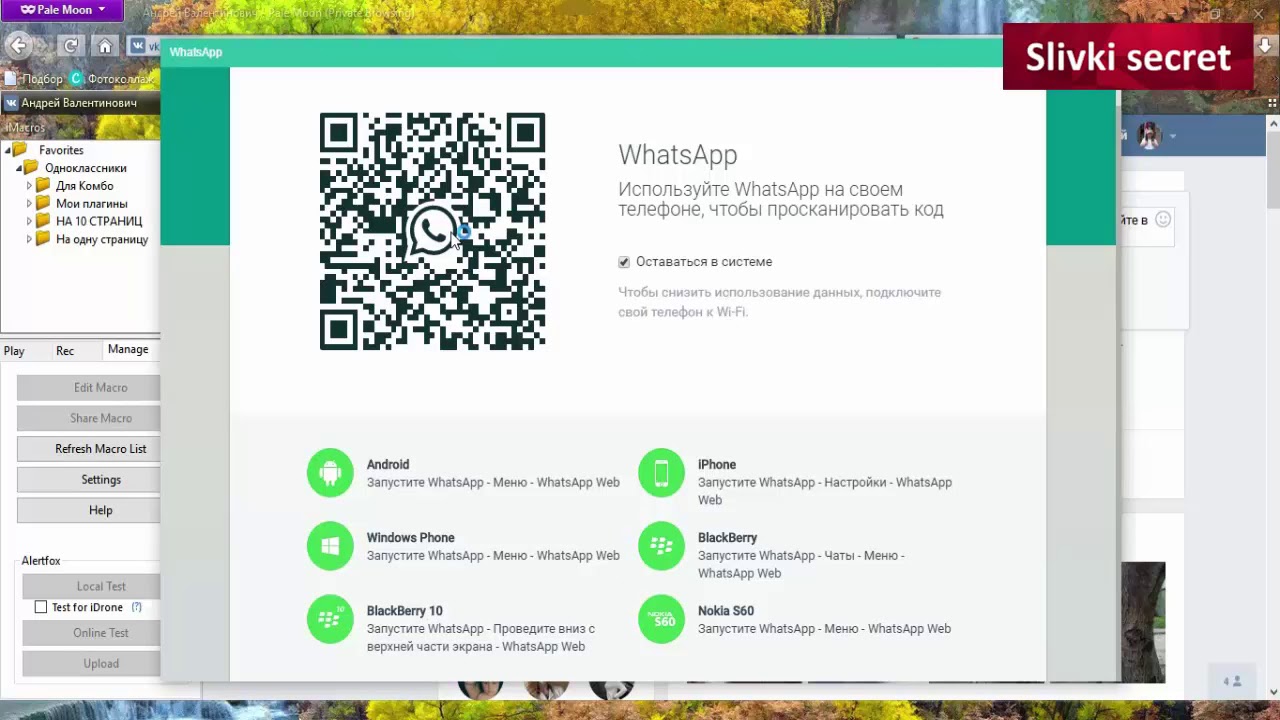Click the Nokia S60 heading text

coord(726,611)
